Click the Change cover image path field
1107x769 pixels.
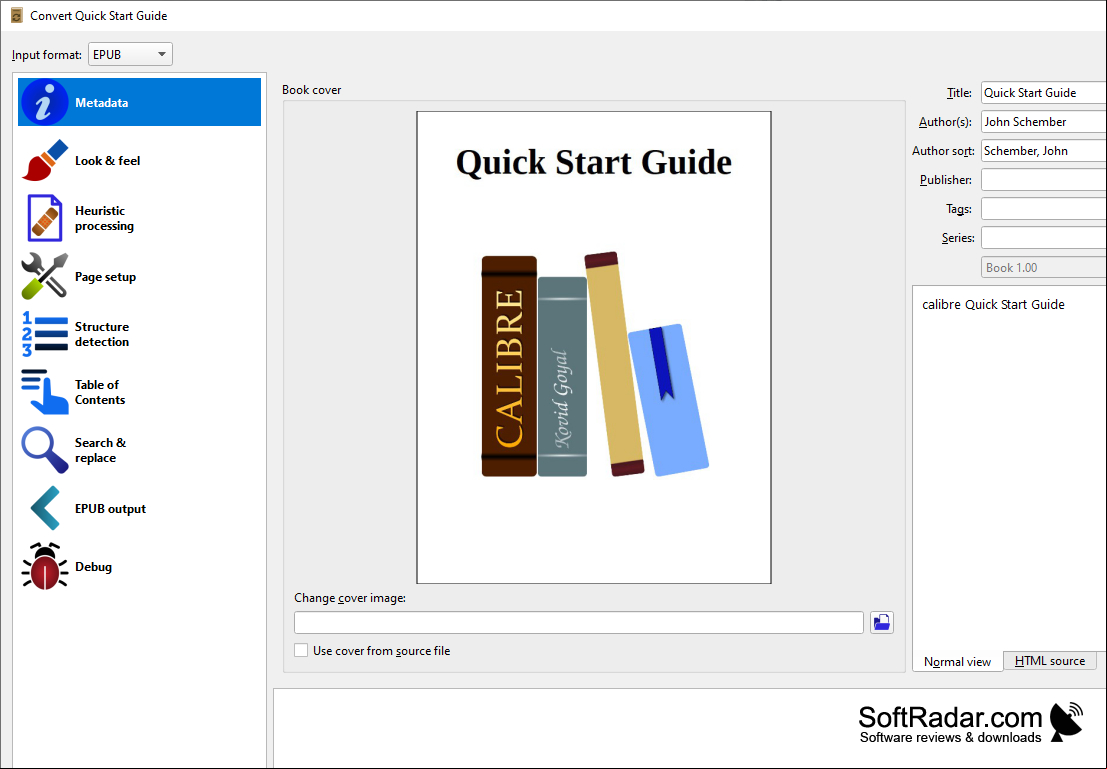point(579,622)
